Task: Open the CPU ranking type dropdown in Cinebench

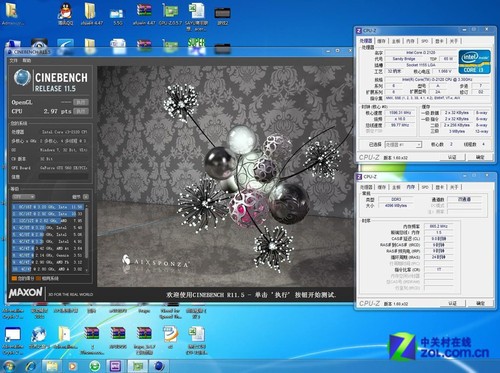Action: coord(23,197)
